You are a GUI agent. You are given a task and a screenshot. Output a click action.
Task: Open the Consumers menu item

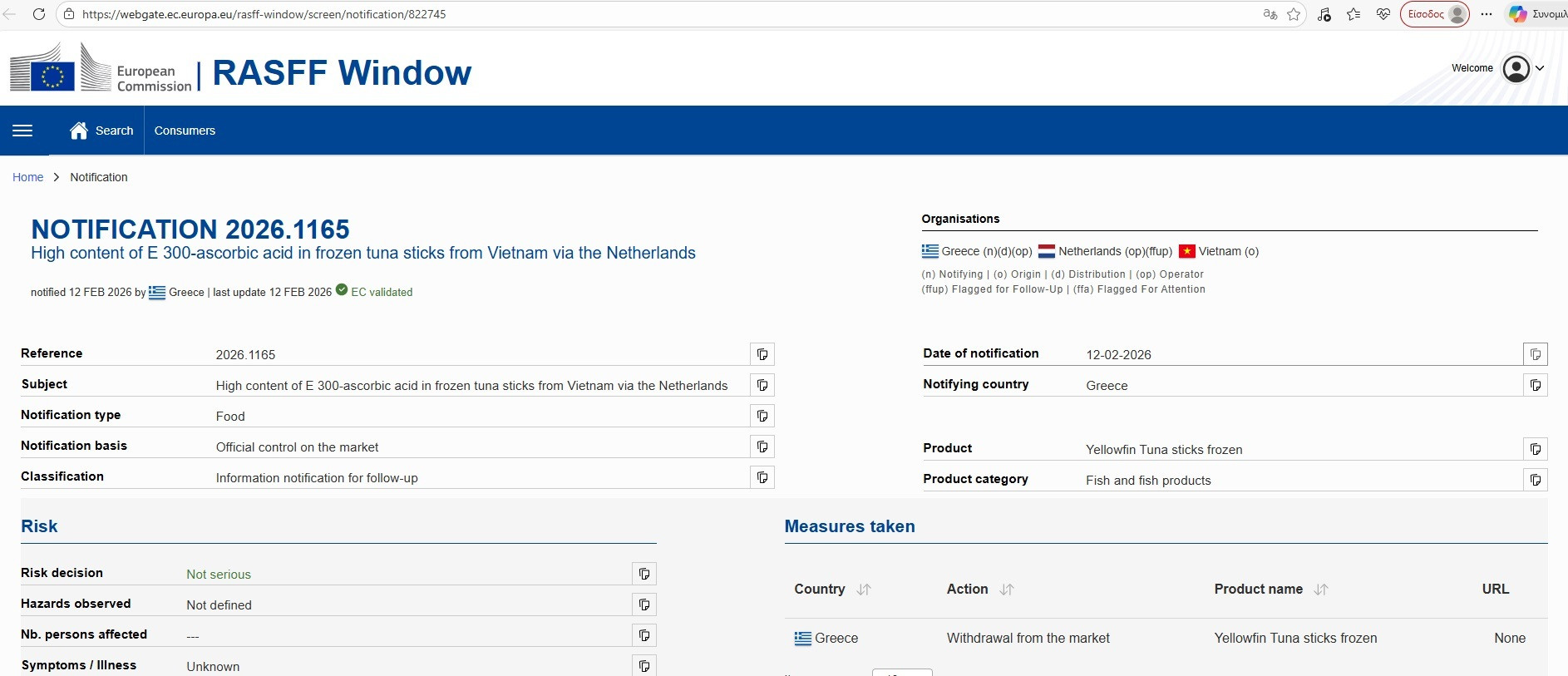(x=185, y=131)
